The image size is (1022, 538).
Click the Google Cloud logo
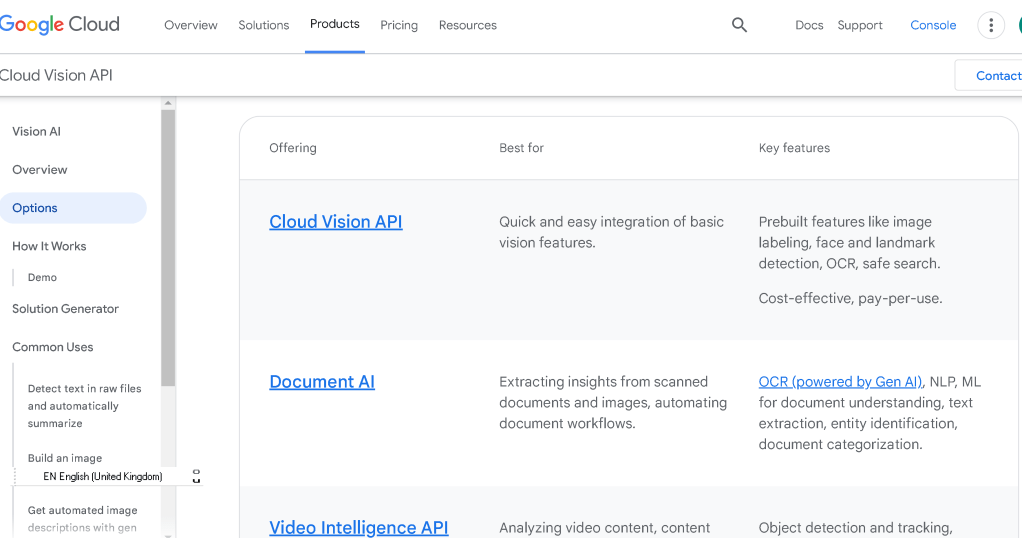pos(59,25)
